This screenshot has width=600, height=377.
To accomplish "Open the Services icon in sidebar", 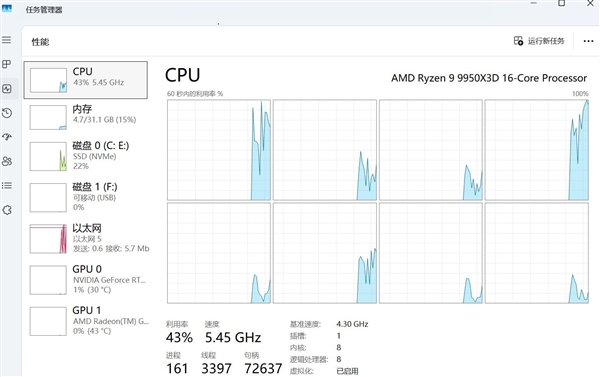I will (x=7, y=210).
